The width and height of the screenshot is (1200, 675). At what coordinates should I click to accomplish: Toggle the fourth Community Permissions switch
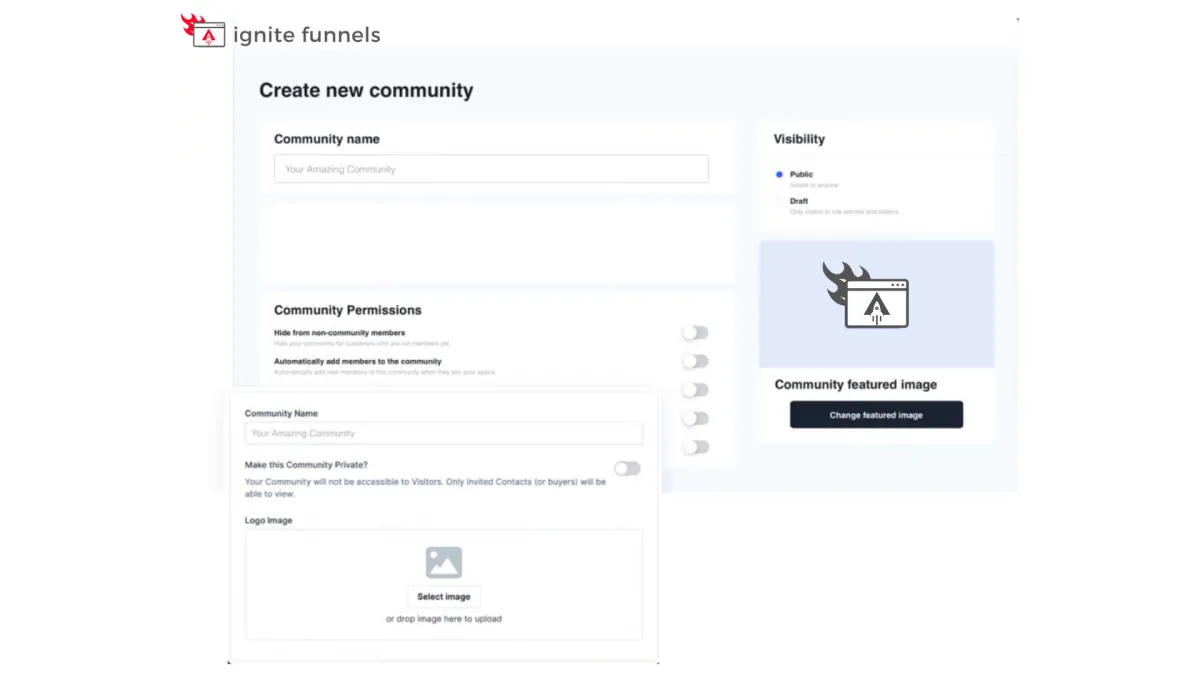tap(695, 418)
